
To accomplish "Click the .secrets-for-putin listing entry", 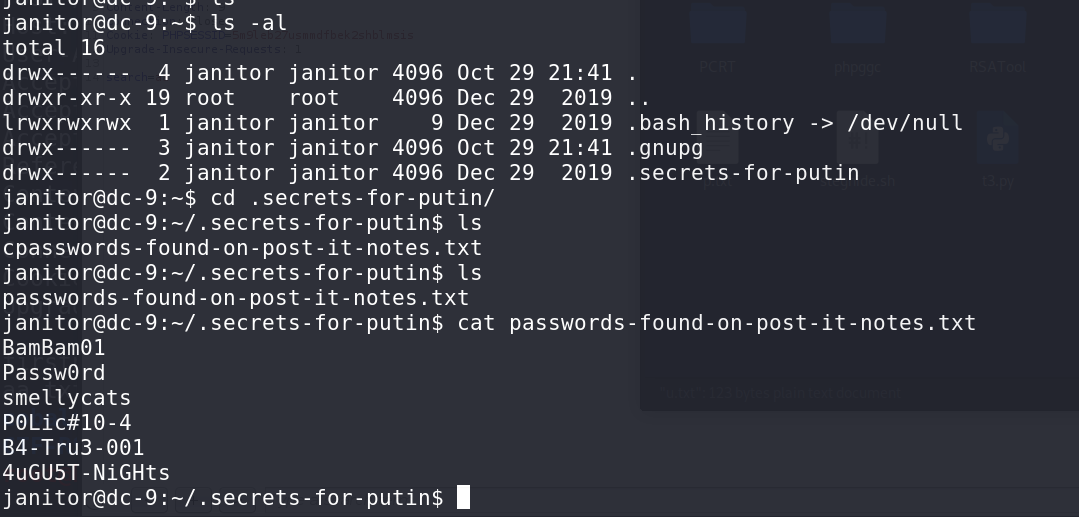I will coord(742,173).
